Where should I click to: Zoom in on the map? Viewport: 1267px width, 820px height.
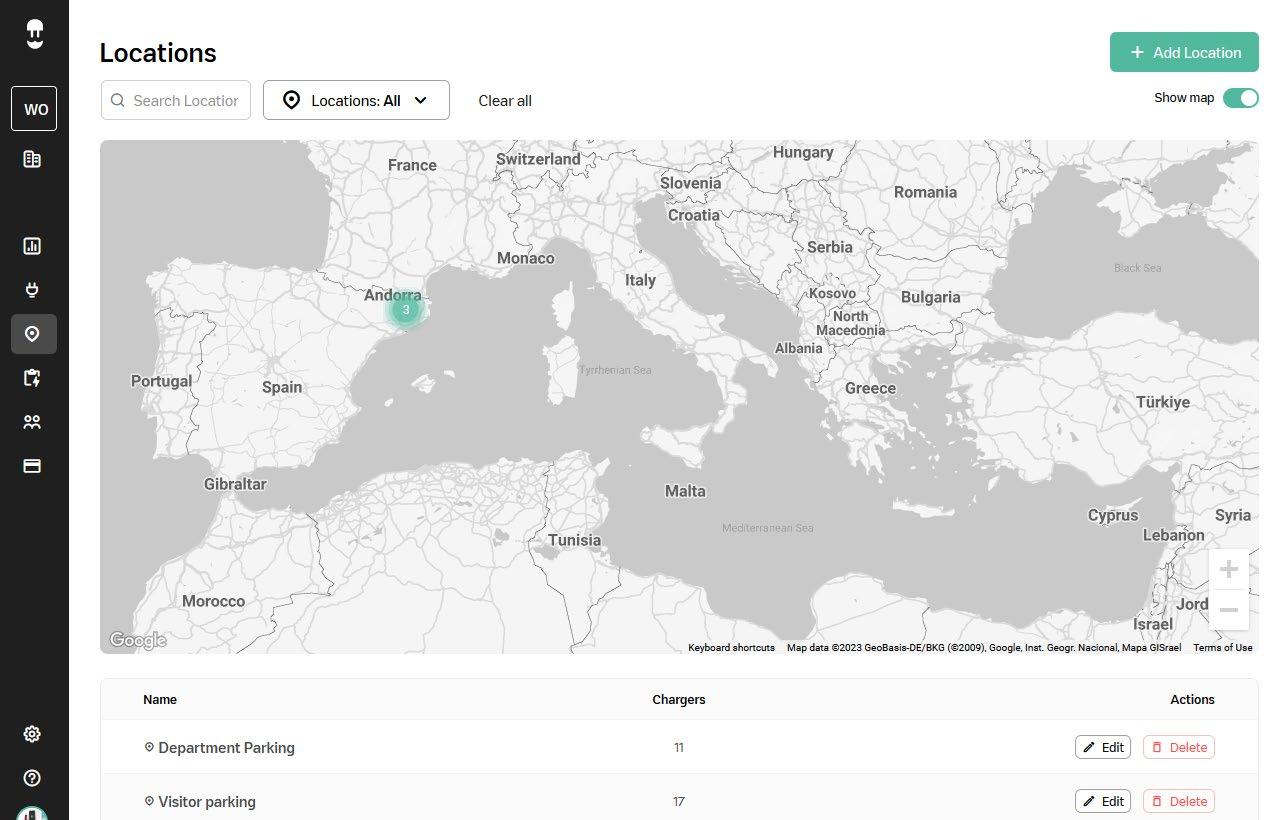click(1229, 570)
